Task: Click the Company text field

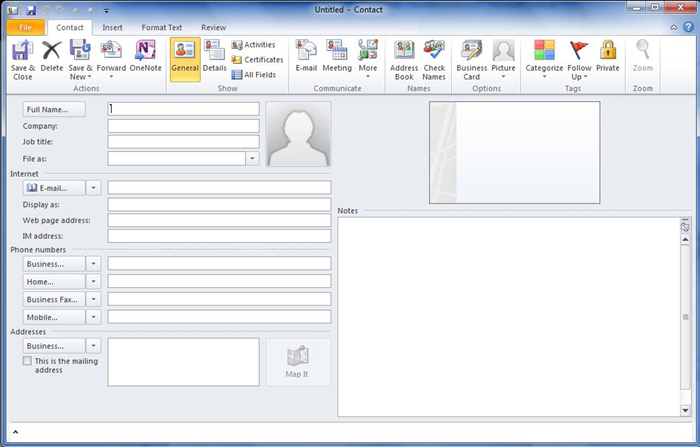Action: 183,126
